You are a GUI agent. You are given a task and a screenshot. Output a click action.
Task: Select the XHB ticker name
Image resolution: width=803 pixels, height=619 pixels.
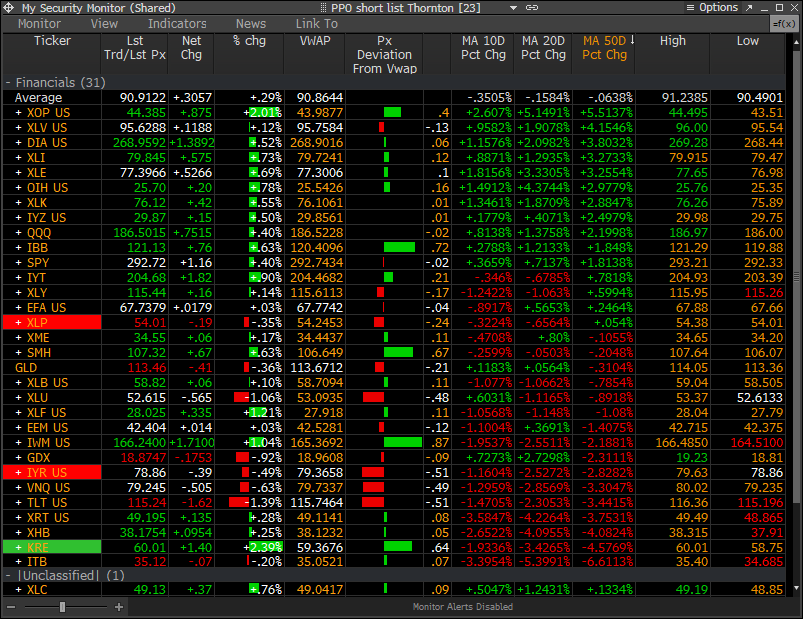38,533
